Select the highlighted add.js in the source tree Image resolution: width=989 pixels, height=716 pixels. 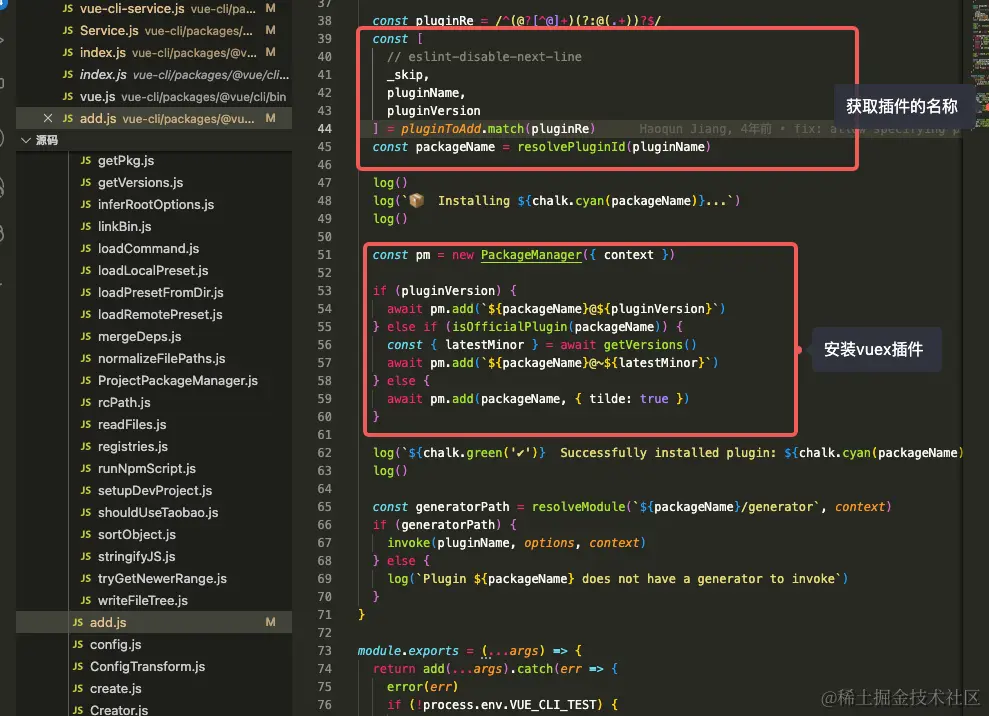click(x=154, y=623)
